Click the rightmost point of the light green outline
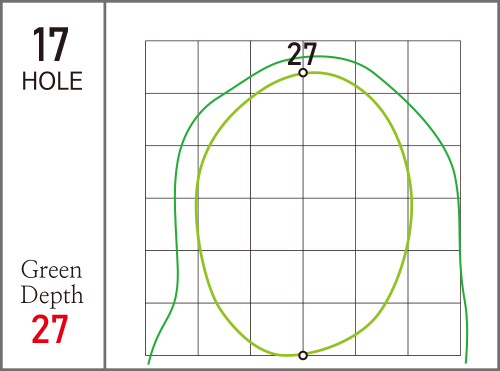Image resolution: width=500 pixels, height=371 pixels. 412,203
